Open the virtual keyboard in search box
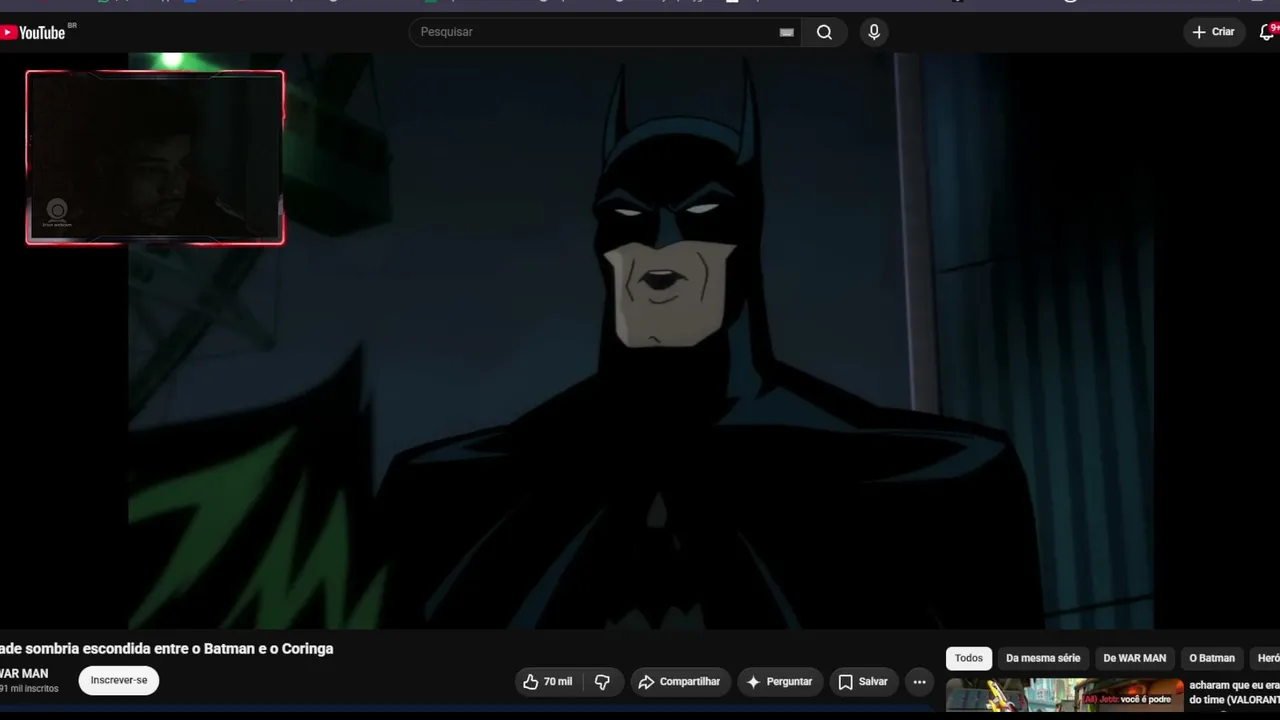 click(x=787, y=32)
